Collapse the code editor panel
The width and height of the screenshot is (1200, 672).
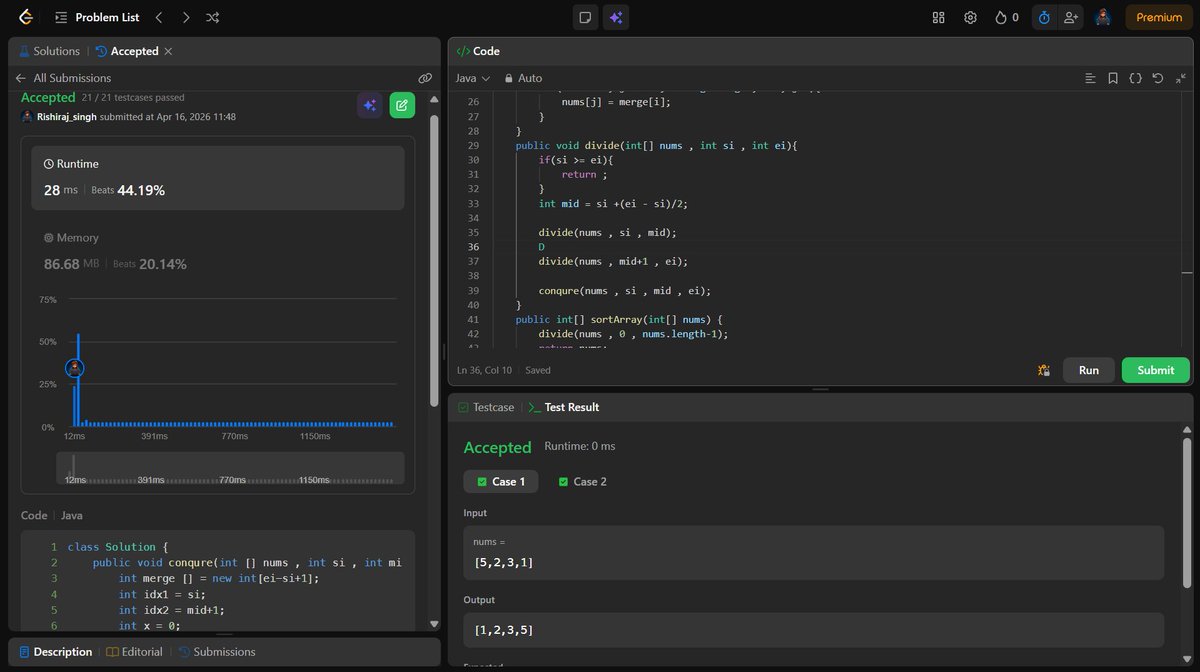click(x=1183, y=77)
